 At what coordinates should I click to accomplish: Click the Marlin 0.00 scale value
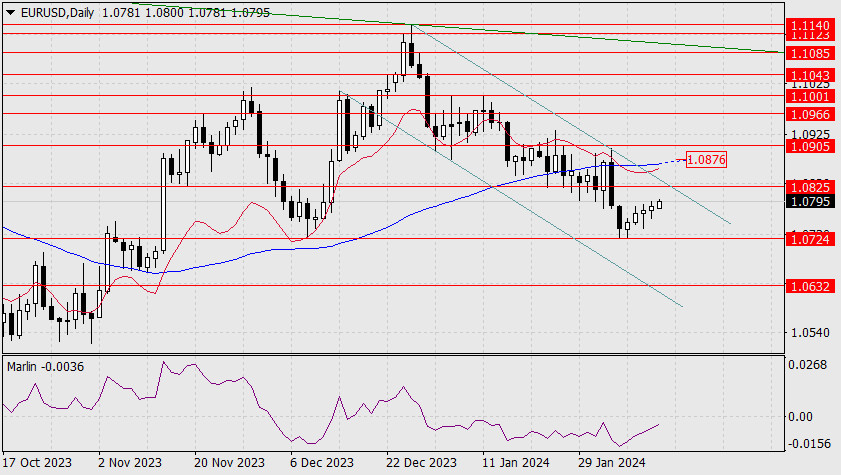pos(800,417)
